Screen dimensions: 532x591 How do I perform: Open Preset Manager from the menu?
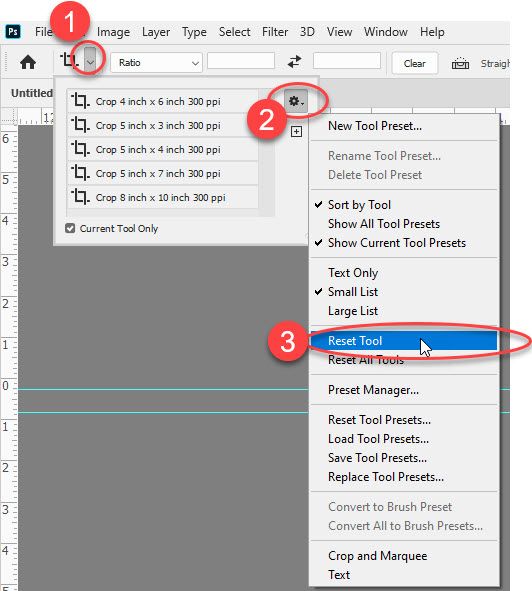point(373,390)
